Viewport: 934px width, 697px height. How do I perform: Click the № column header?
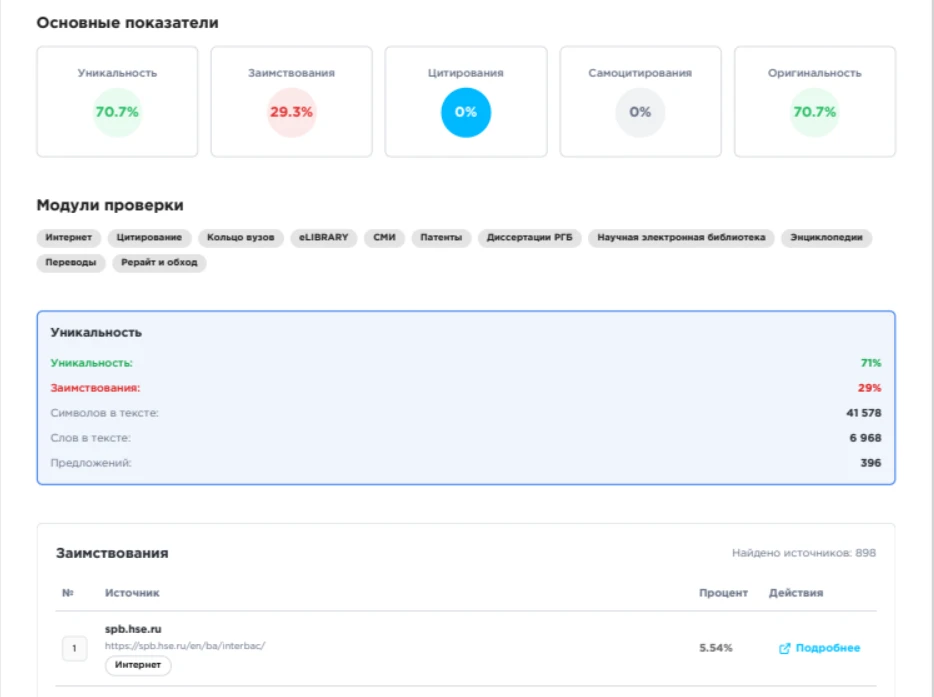68,593
